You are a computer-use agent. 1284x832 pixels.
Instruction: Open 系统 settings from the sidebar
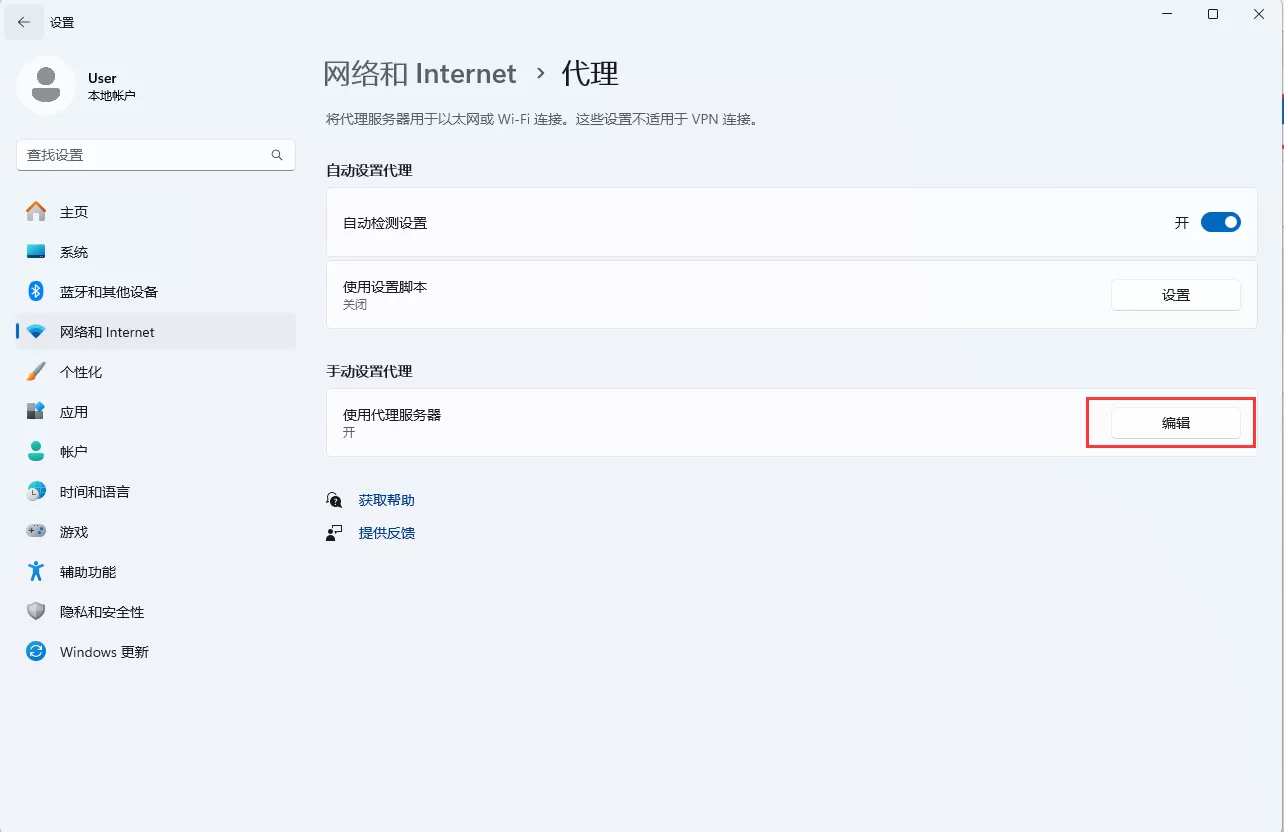(x=72, y=251)
